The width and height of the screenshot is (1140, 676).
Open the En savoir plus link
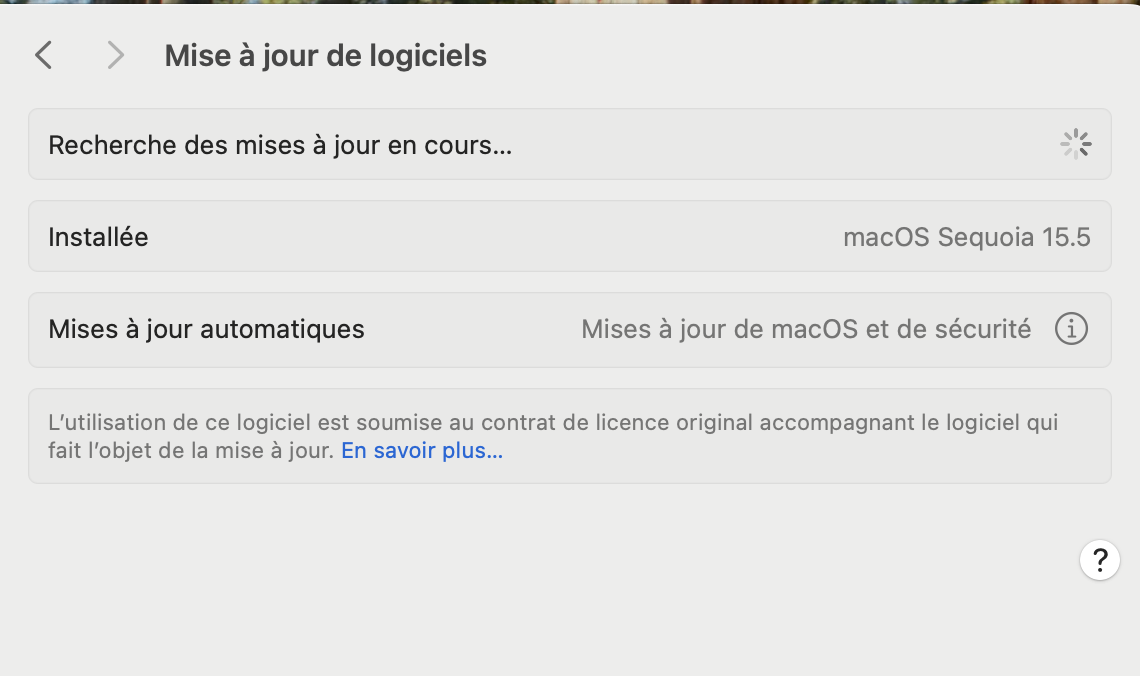421,450
